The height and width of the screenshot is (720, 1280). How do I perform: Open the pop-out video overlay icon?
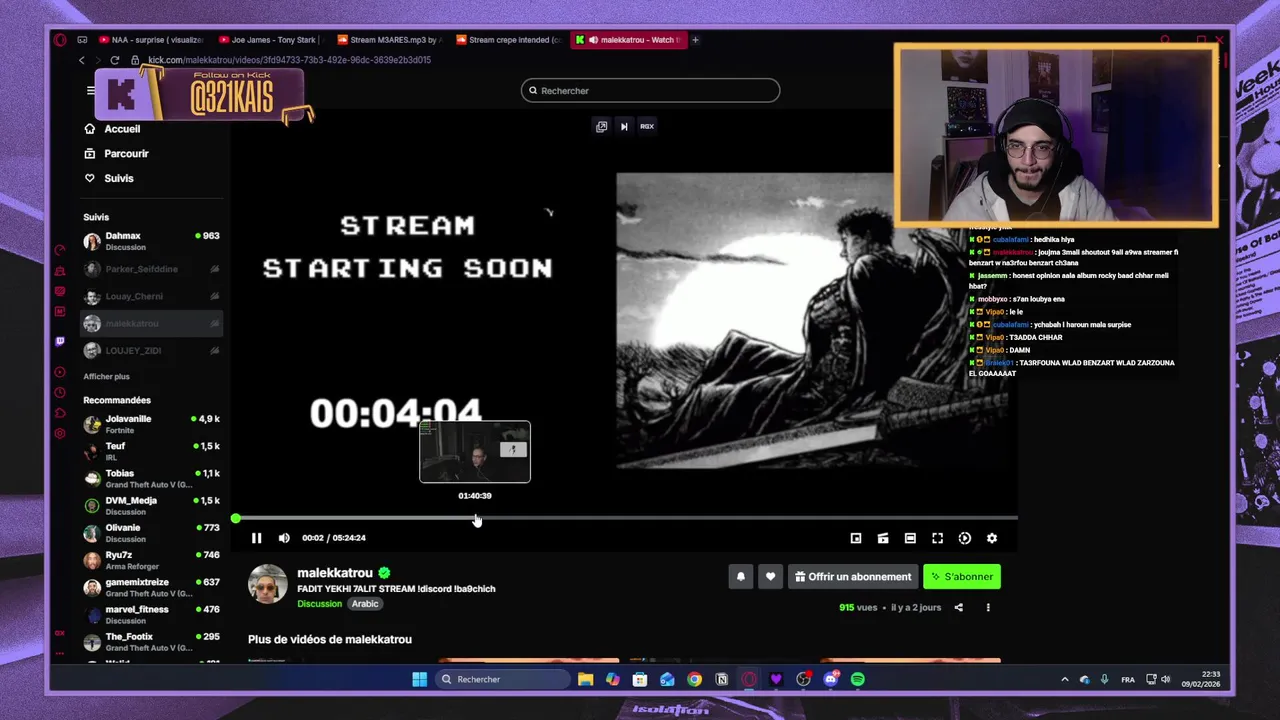coord(601,126)
